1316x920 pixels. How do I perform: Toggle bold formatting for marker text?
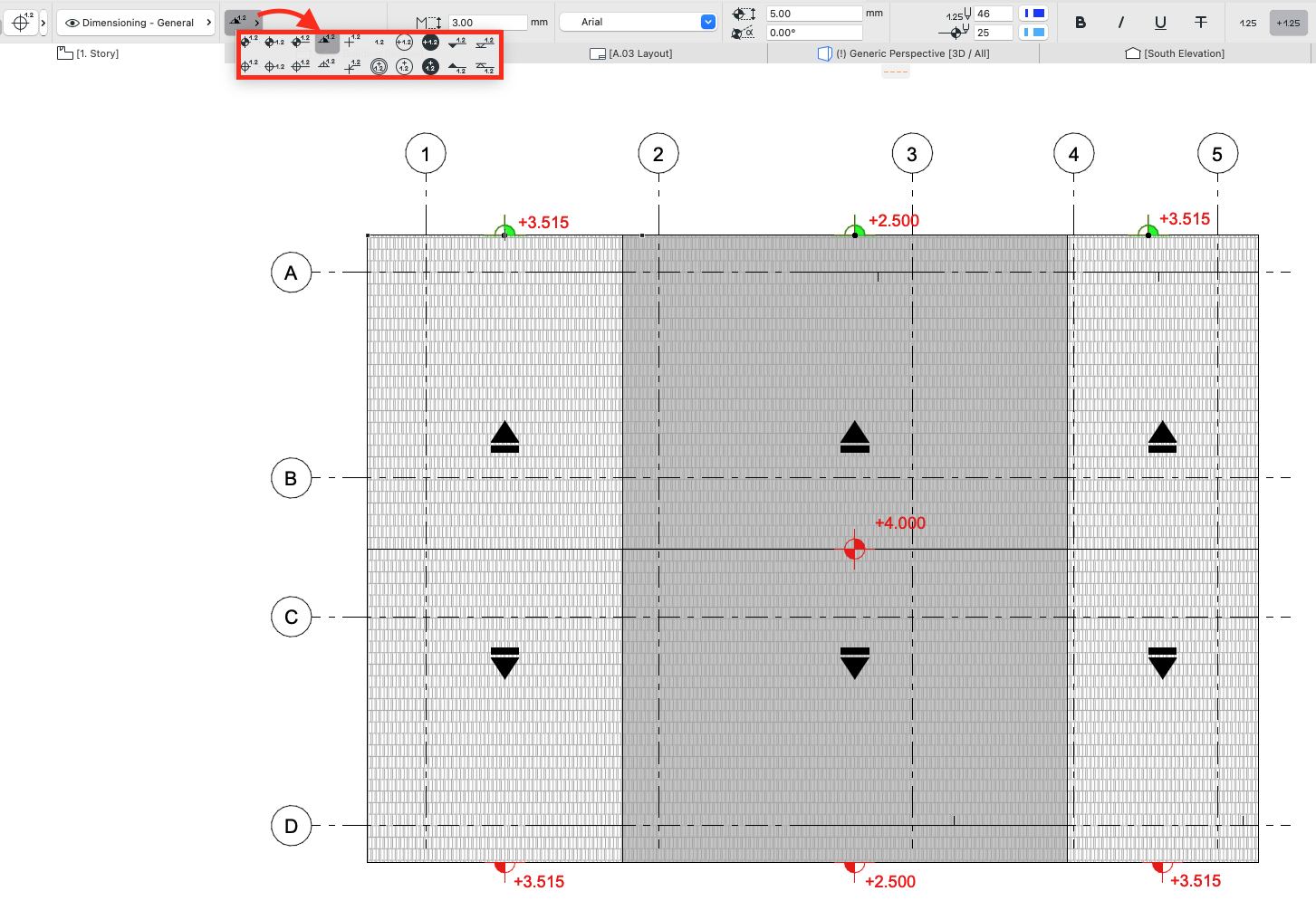1081,23
